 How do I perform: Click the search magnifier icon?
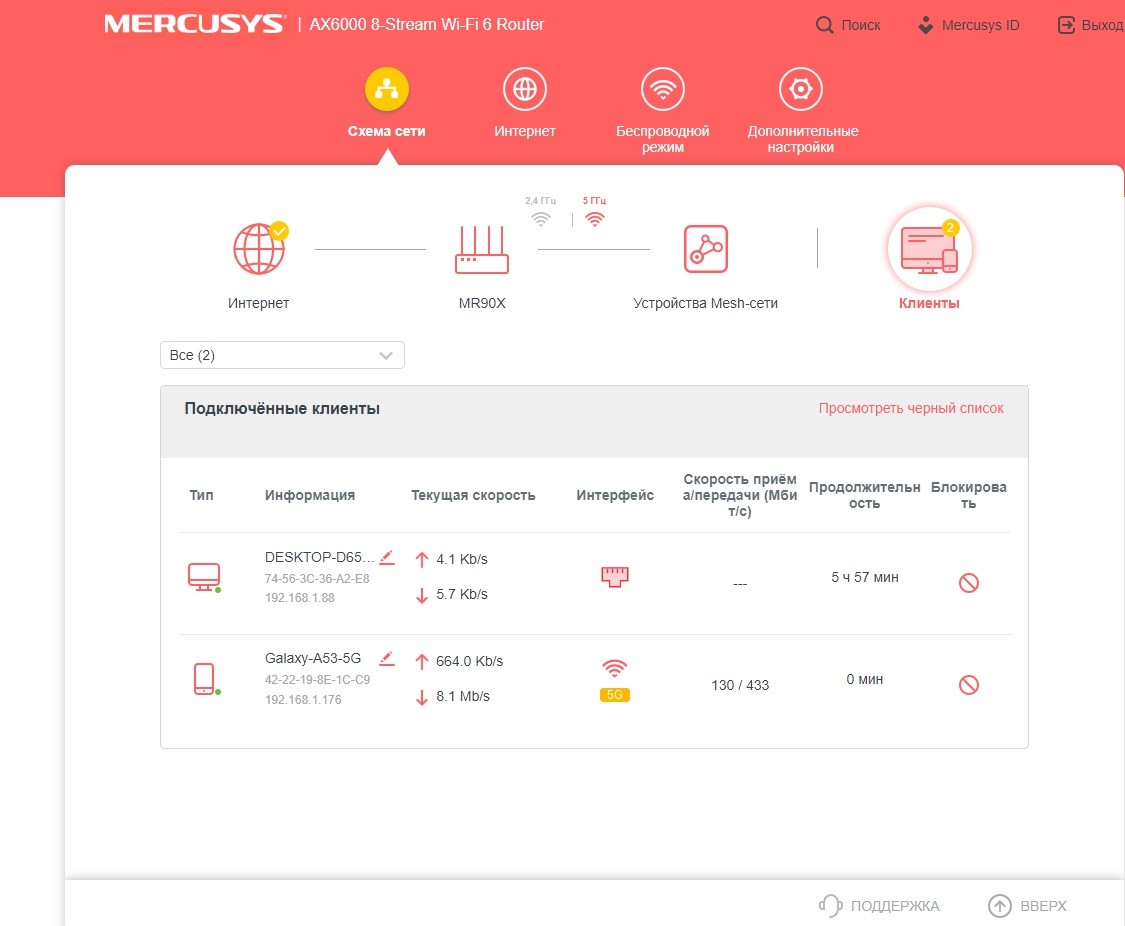tap(824, 25)
